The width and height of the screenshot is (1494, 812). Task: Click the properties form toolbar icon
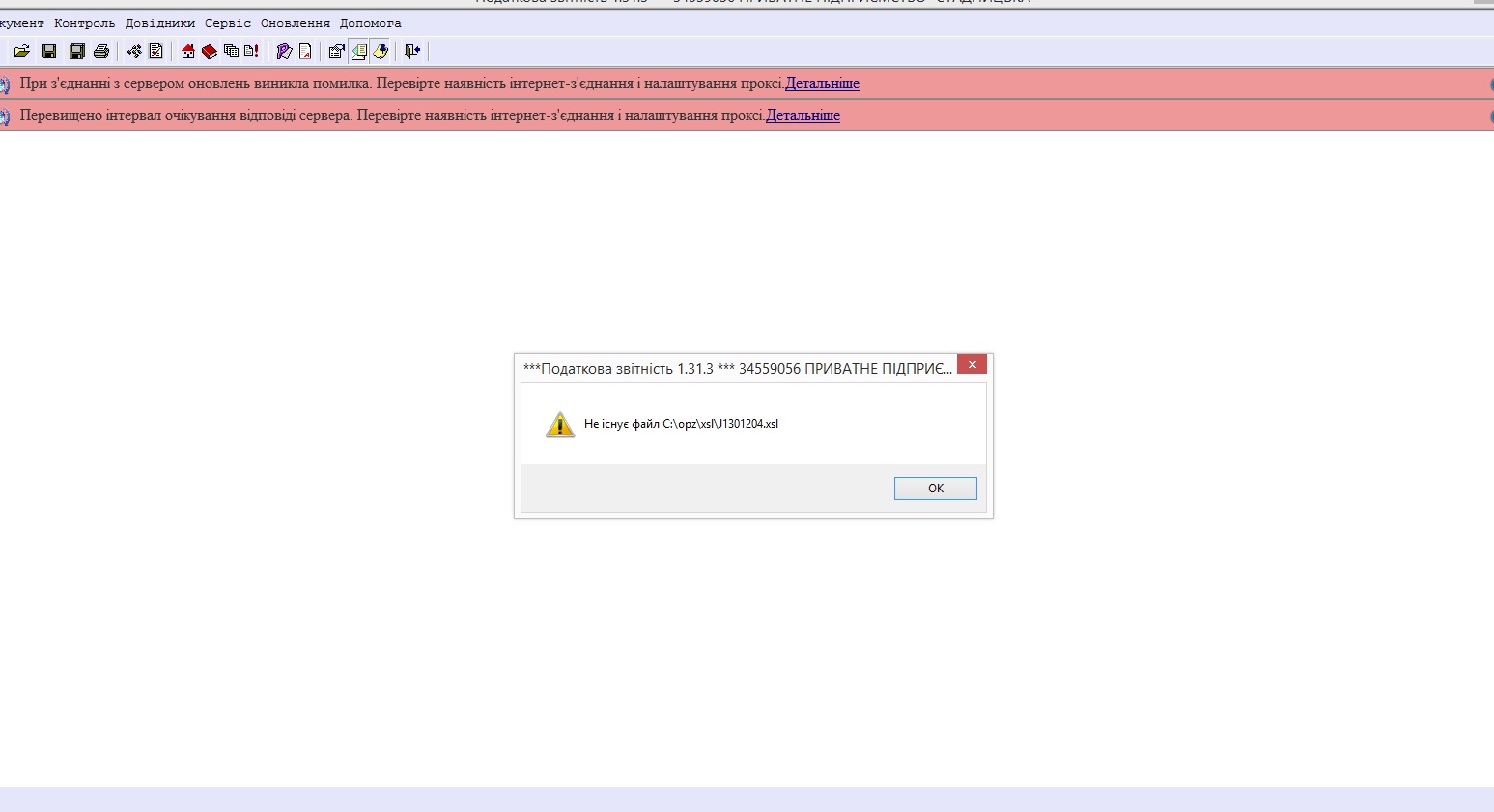point(337,51)
